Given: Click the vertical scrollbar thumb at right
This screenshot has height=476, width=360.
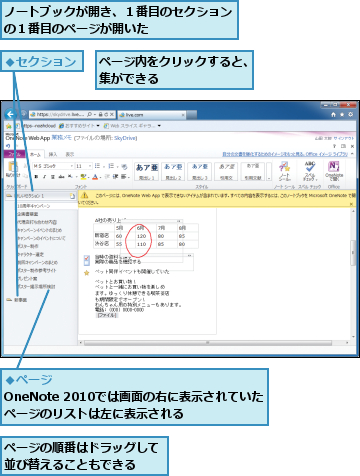Looking at the screenshot, I should 353,253.
